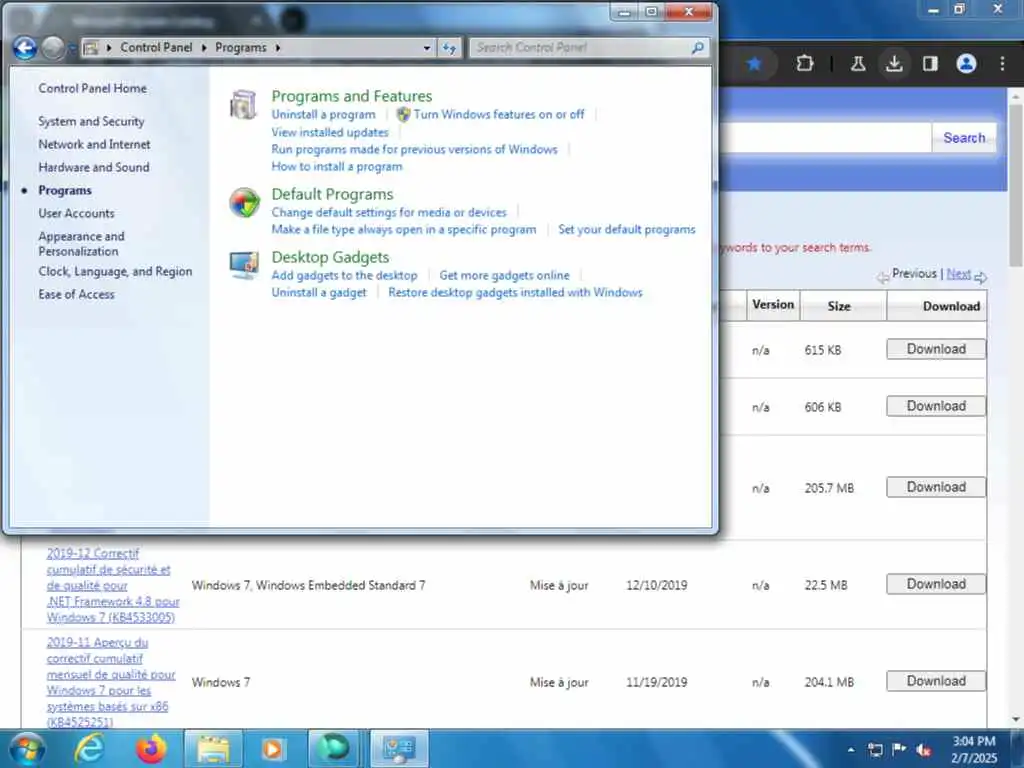Click the muted volume tray icon

coord(923,750)
